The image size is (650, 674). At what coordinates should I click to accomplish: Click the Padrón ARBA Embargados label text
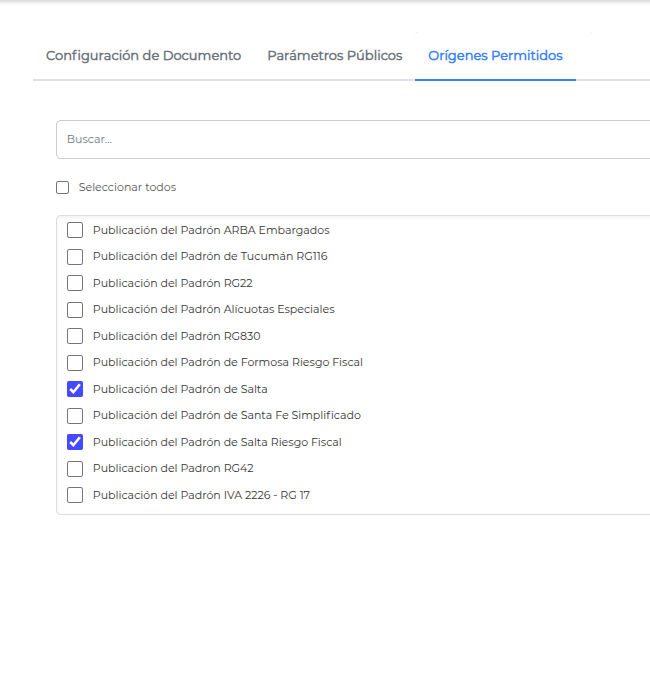coord(211,230)
